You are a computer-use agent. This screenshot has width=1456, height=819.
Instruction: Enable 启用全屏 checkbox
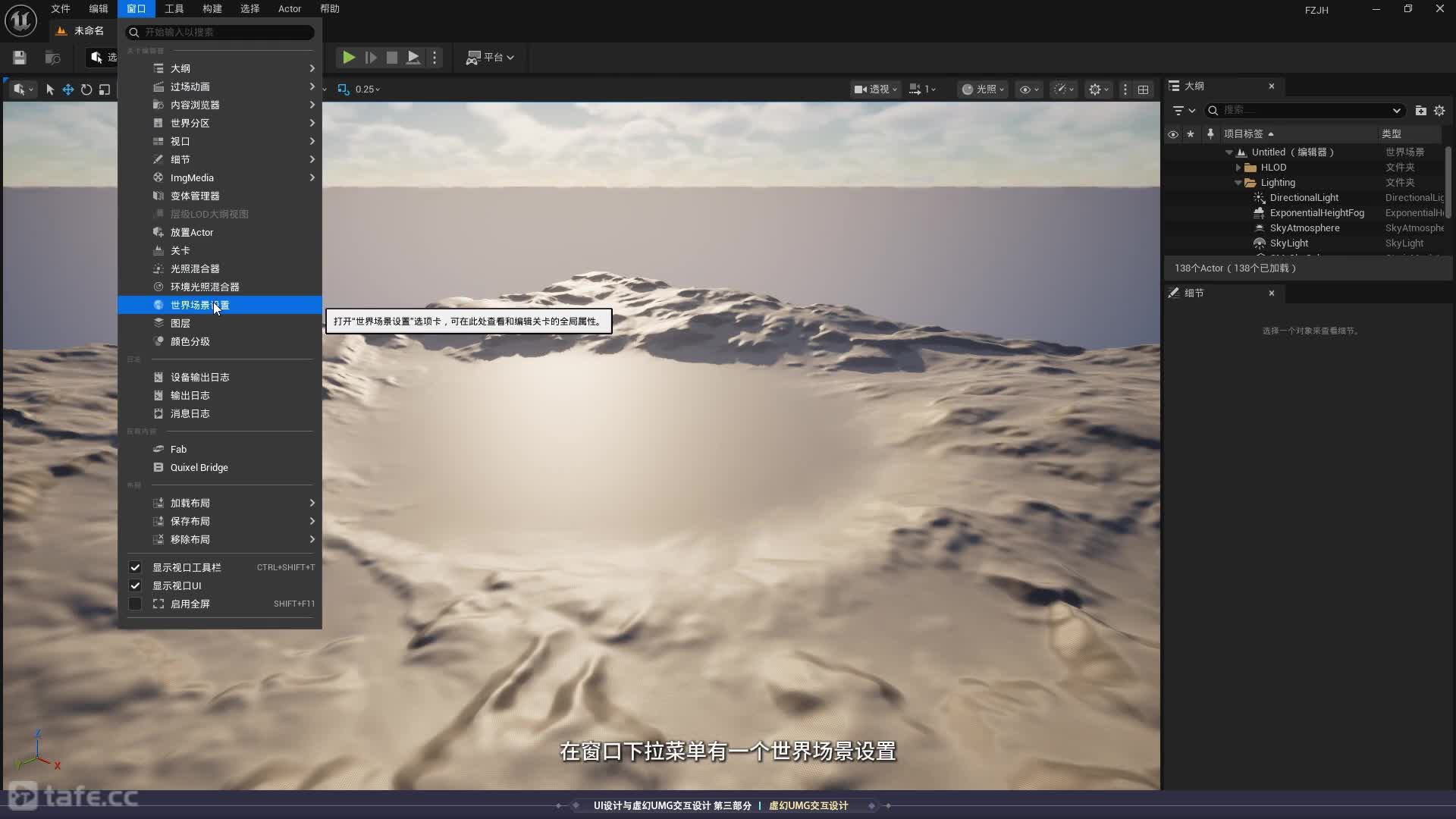[135, 604]
